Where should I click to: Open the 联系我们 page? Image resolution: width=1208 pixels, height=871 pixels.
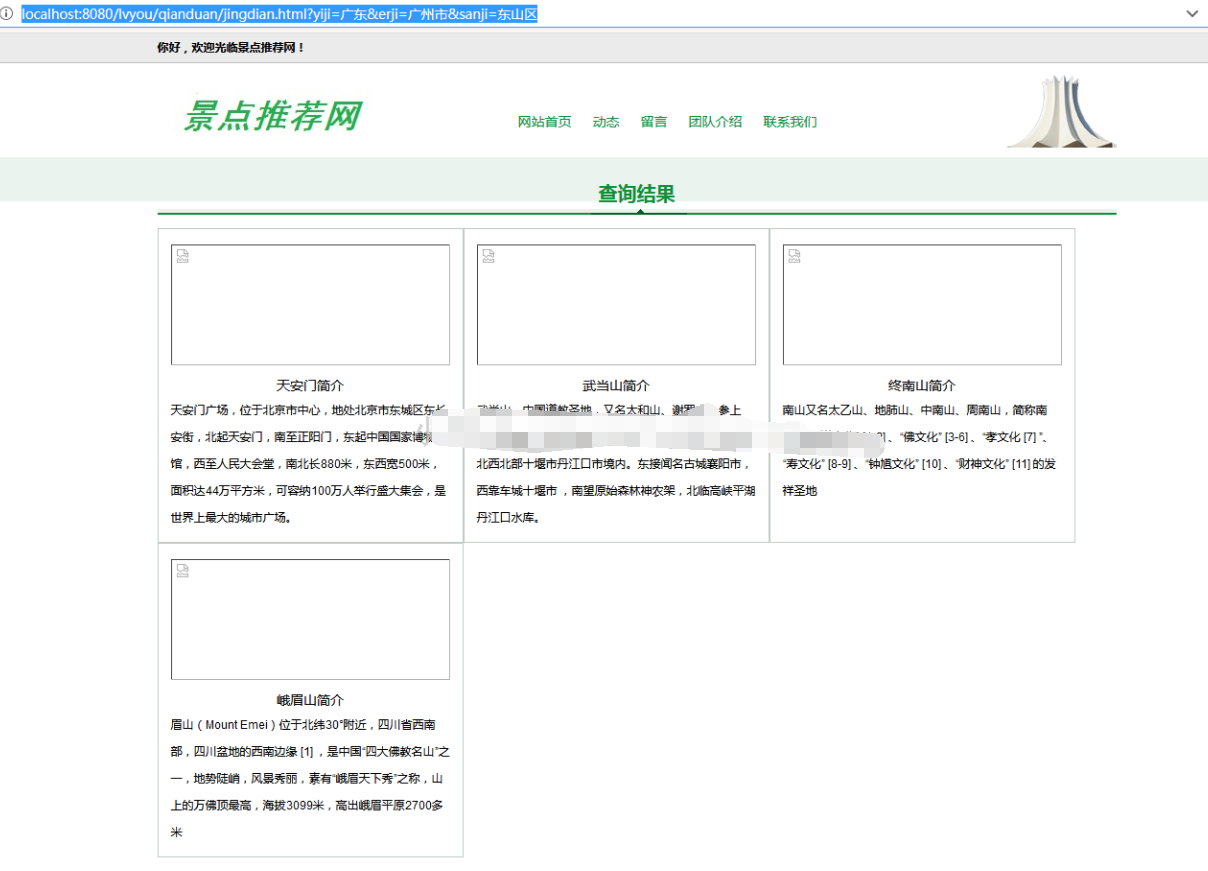(790, 122)
